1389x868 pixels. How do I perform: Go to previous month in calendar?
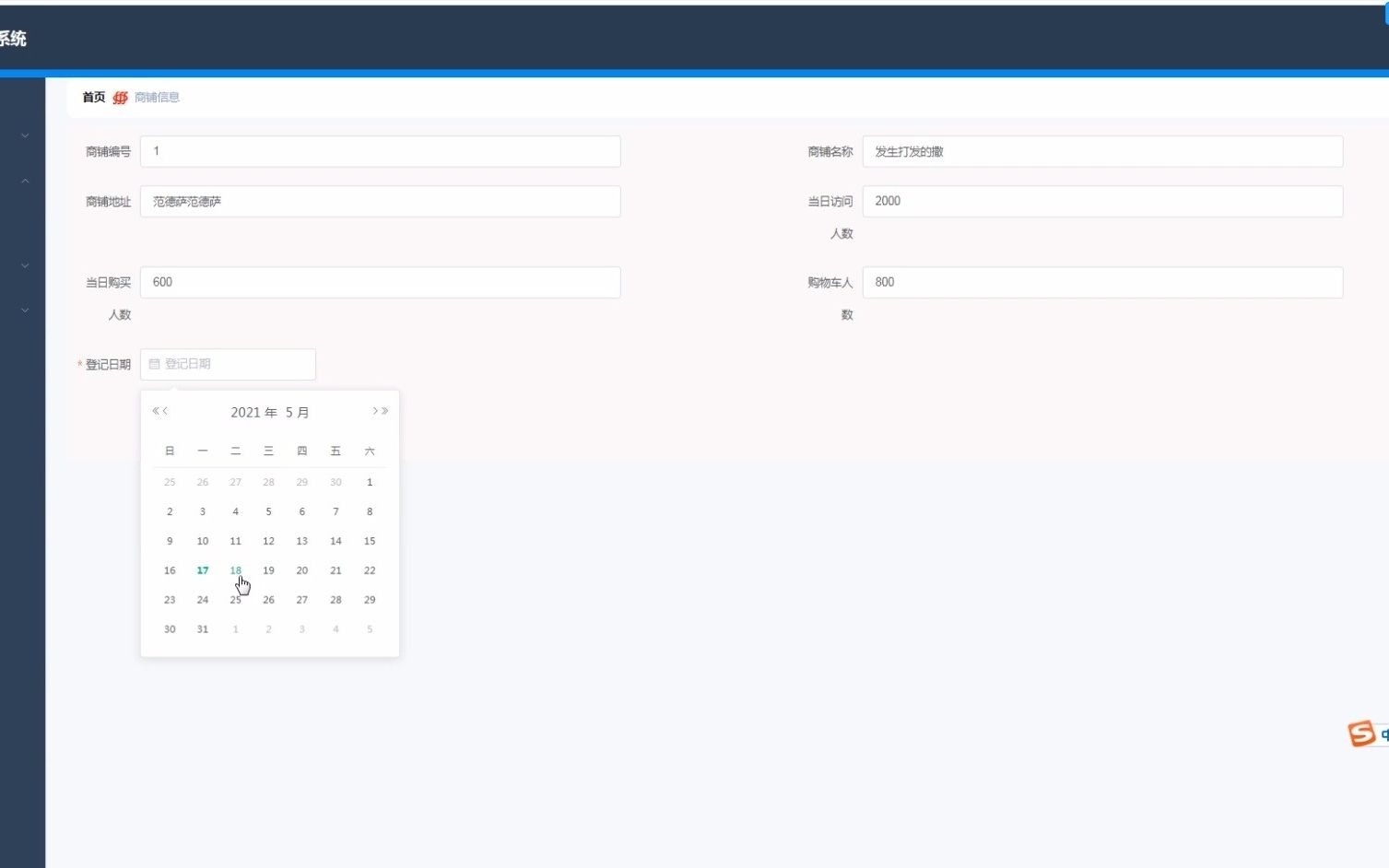pos(165,411)
